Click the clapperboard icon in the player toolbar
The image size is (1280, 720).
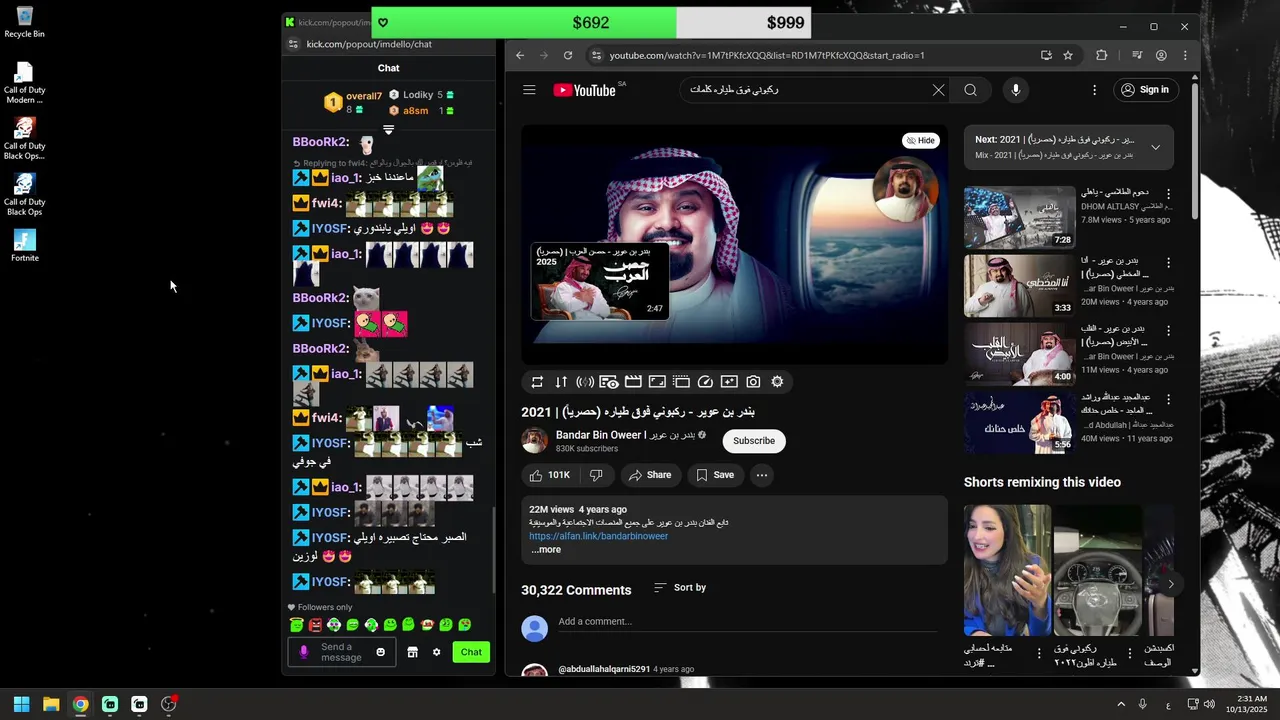click(x=633, y=382)
